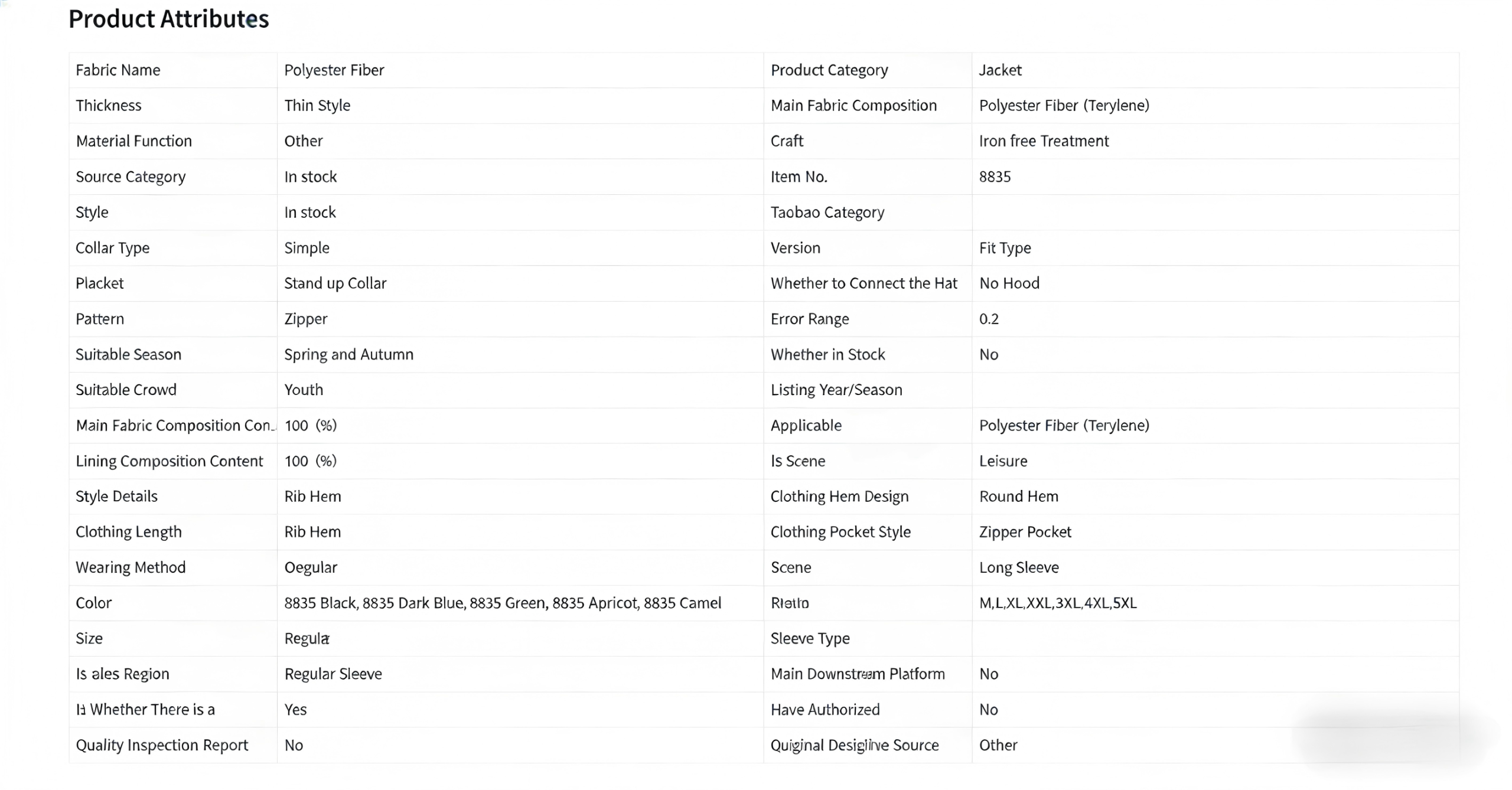Select the Leisure scene value
Image resolution: width=1512 pixels, height=790 pixels.
coord(1003,461)
